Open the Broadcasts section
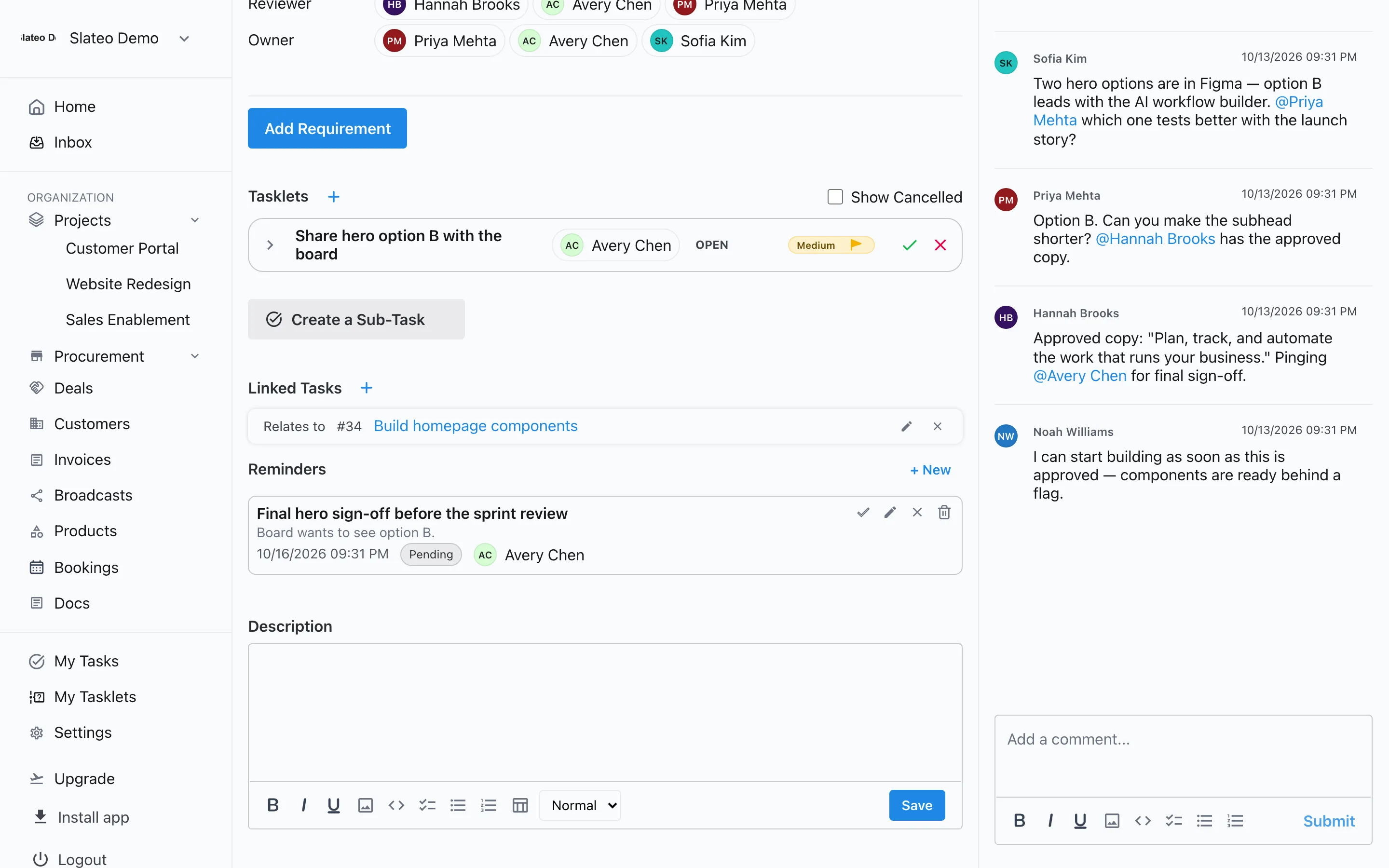Image resolution: width=1389 pixels, height=868 pixels. (x=93, y=495)
